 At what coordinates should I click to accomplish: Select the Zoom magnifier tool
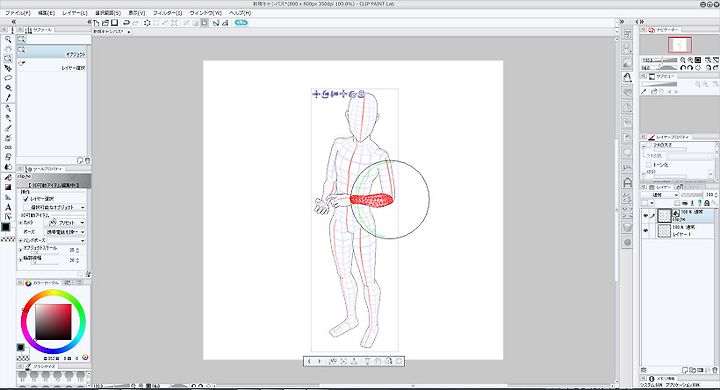8,40
